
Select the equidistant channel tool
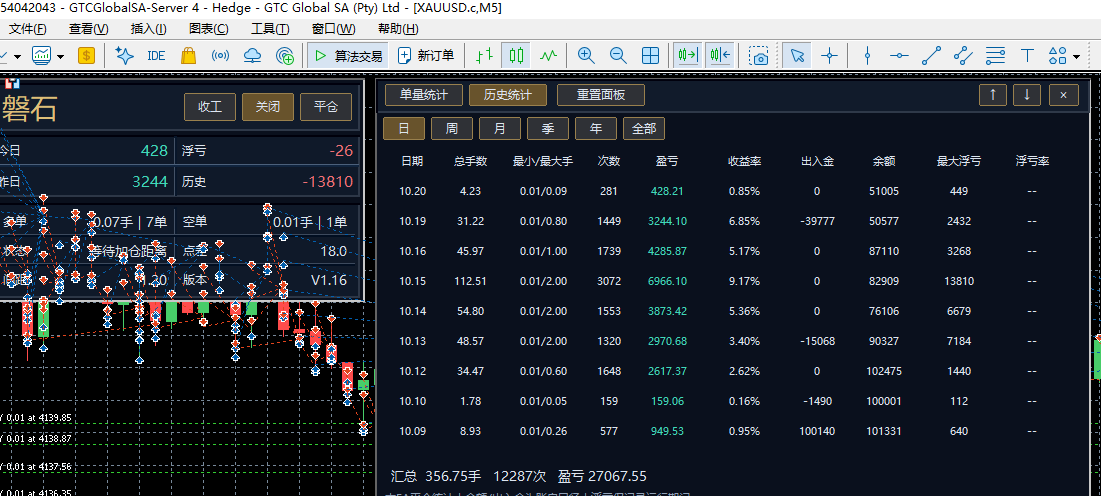coord(963,56)
